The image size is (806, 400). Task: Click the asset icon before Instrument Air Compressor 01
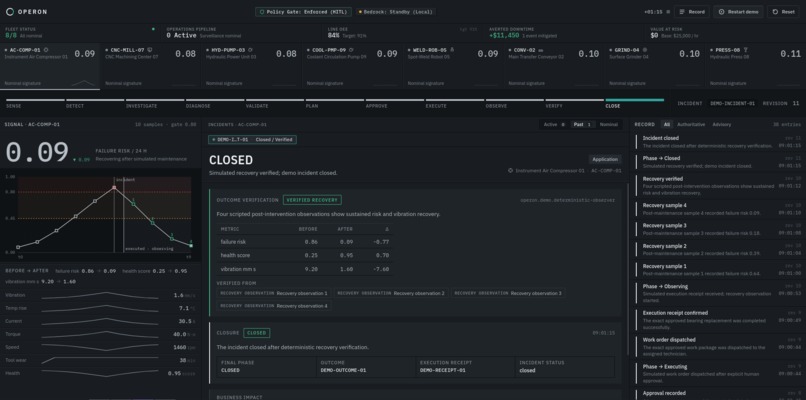pos(510,170)
